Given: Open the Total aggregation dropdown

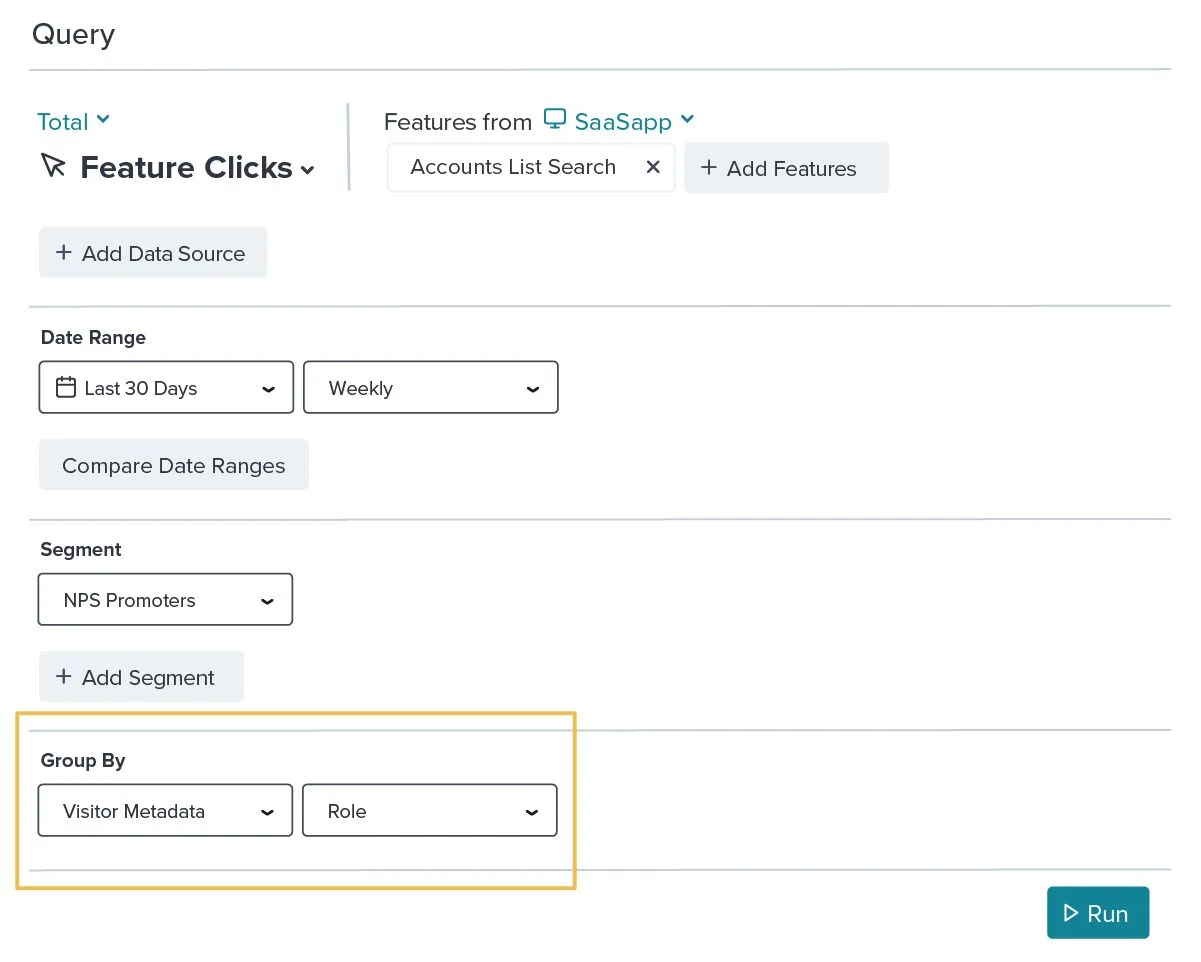Looking at the screenshot, I should click(73, 122).
